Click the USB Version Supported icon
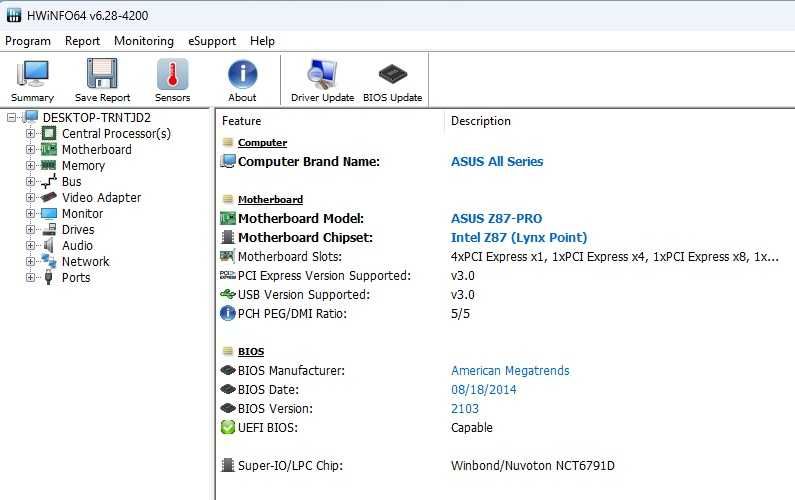 click(228, 294)
